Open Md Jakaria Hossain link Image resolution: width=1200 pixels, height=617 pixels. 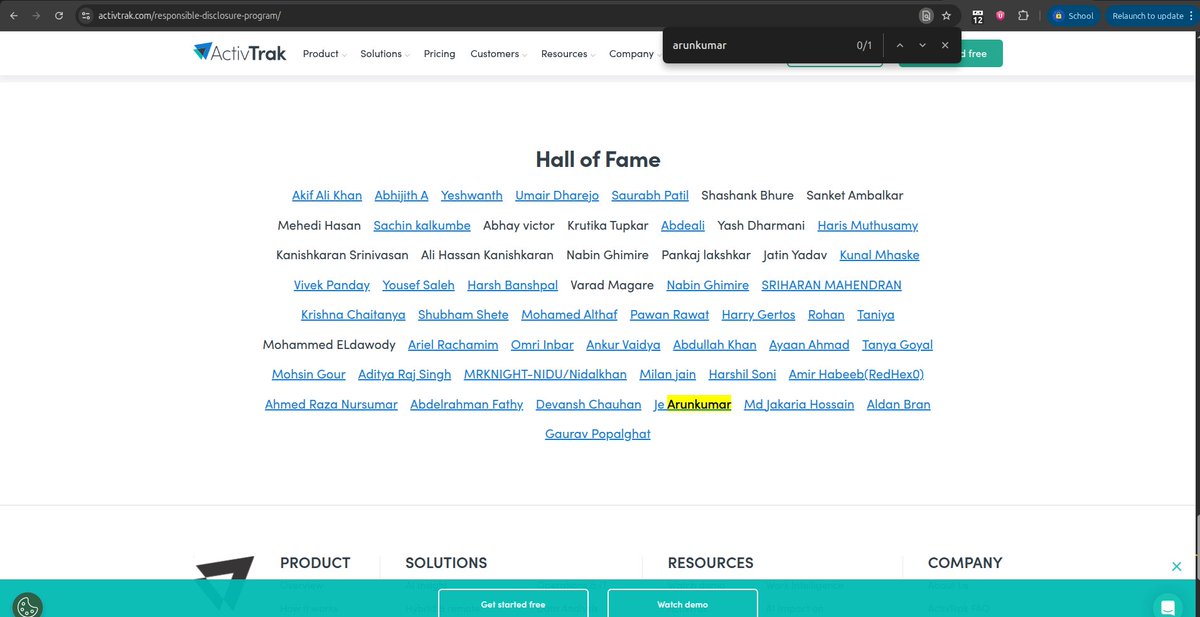[x=799, y=405]
